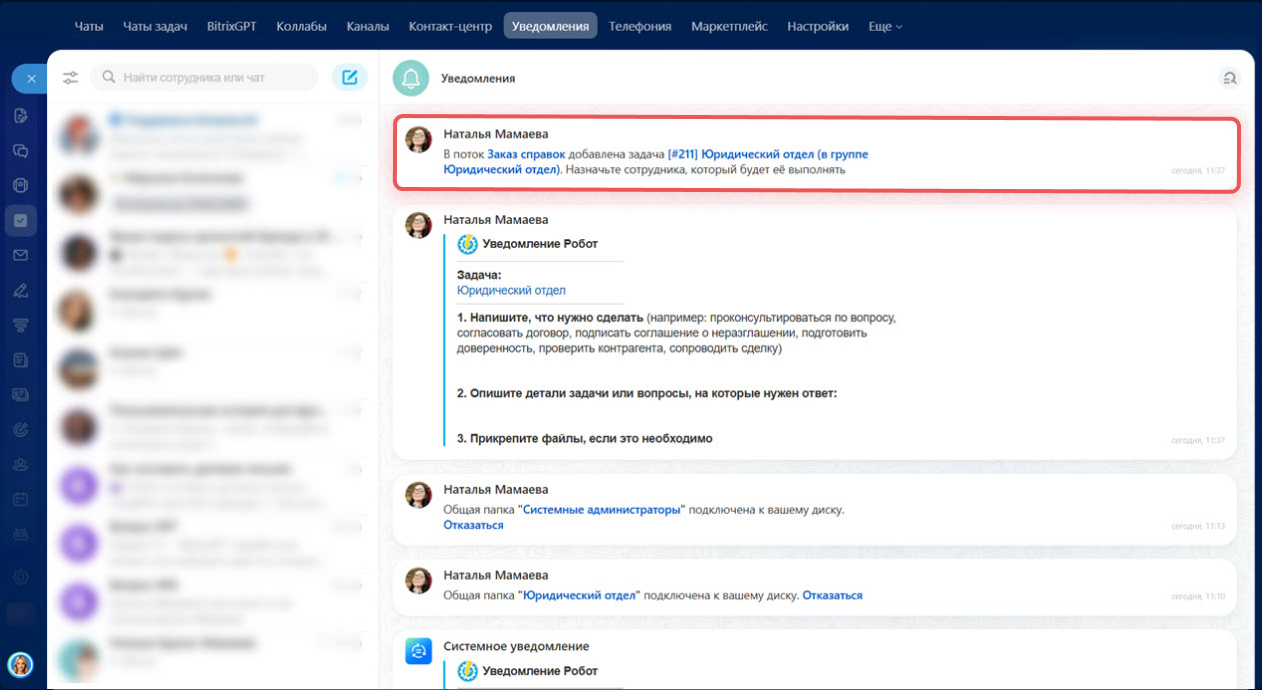Screen dimensions: 1262x690
Task: Open the Настройки tab
Action: (817, 27)
